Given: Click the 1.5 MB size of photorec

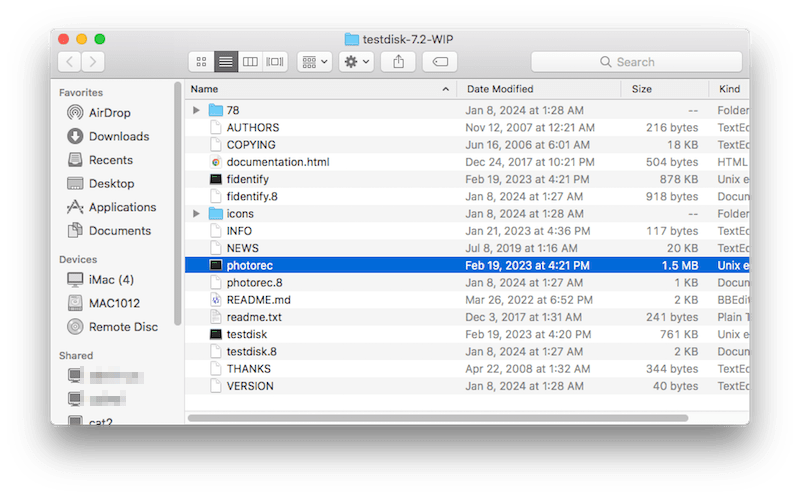Looking at the screenshot, I should click(680, 265).
